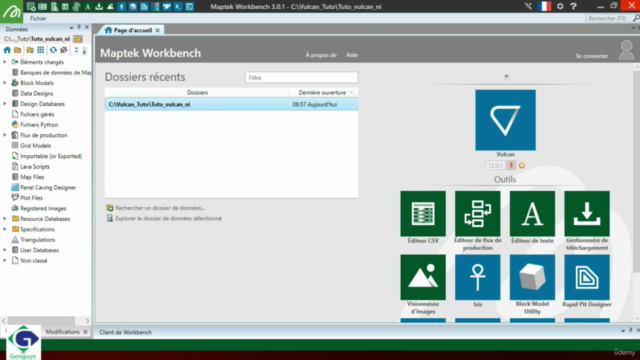This screenshot has width=640, height=360.
Task: Click the grid icon in Données toolbar
Action: click(x=41, y=50)
